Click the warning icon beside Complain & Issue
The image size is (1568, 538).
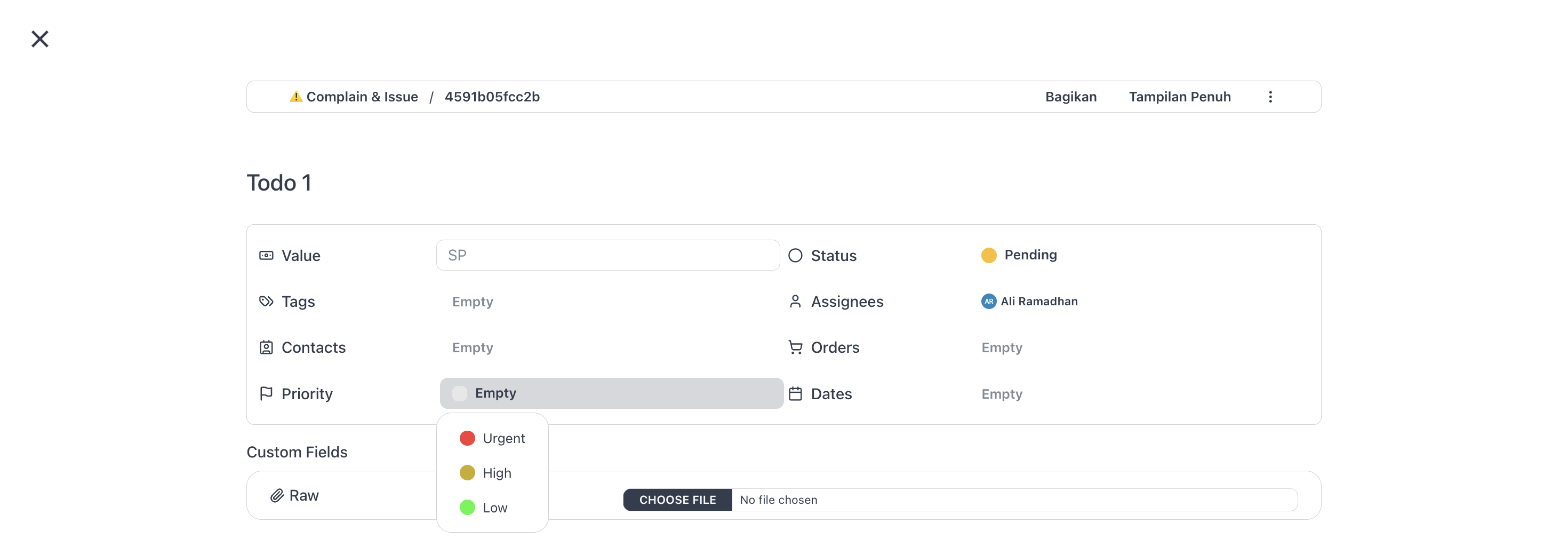(x=296, y=96)
